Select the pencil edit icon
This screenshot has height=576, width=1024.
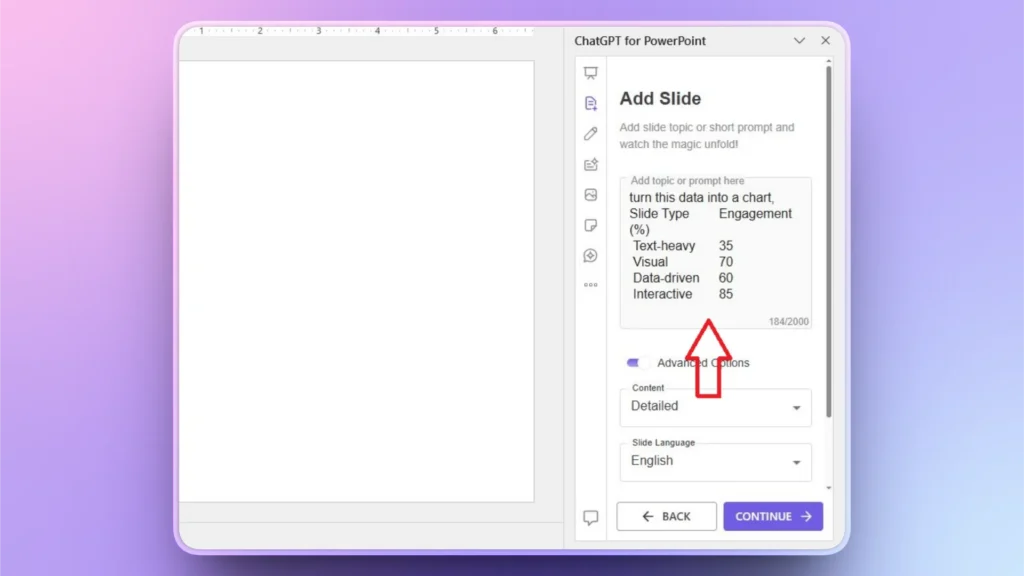[590, 133]
